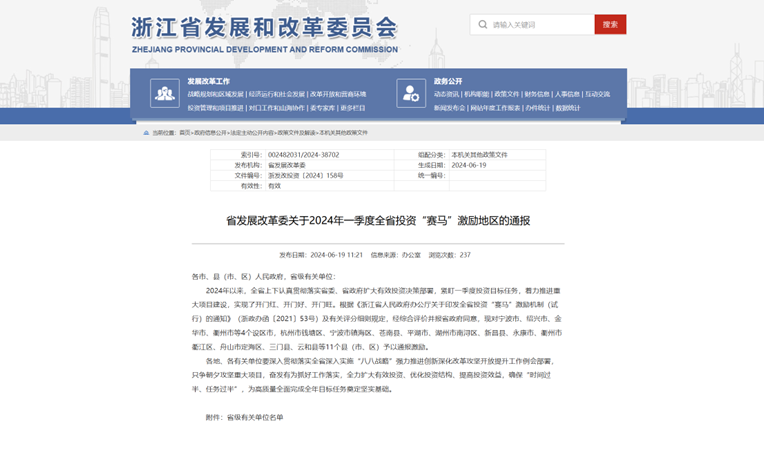764x455 pixels.
Task: Click the 政务公开 gear-person icon
Action: 412,92
